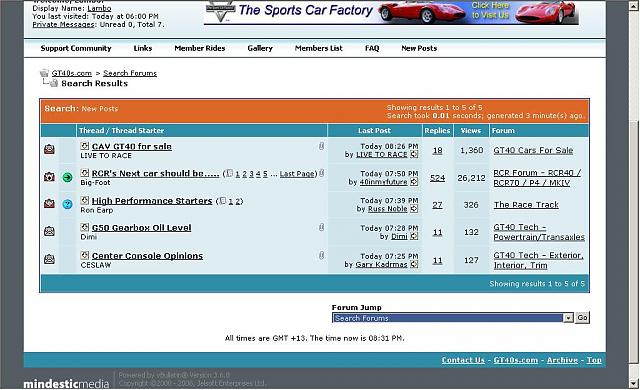The width and height of the screenshot is (640, 390).
Task: Click the page scrollbar down arrow
Action: point(633,383)
